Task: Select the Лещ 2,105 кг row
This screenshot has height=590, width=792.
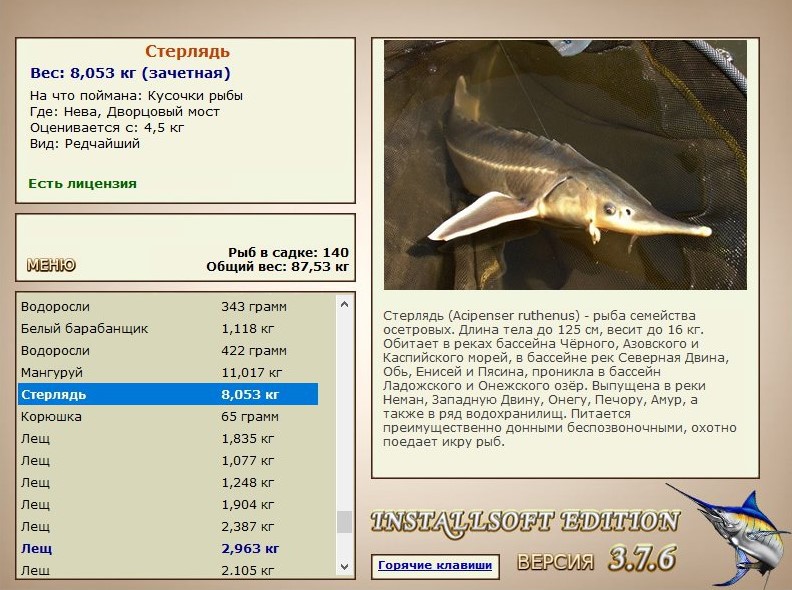Action: (168, 570)
